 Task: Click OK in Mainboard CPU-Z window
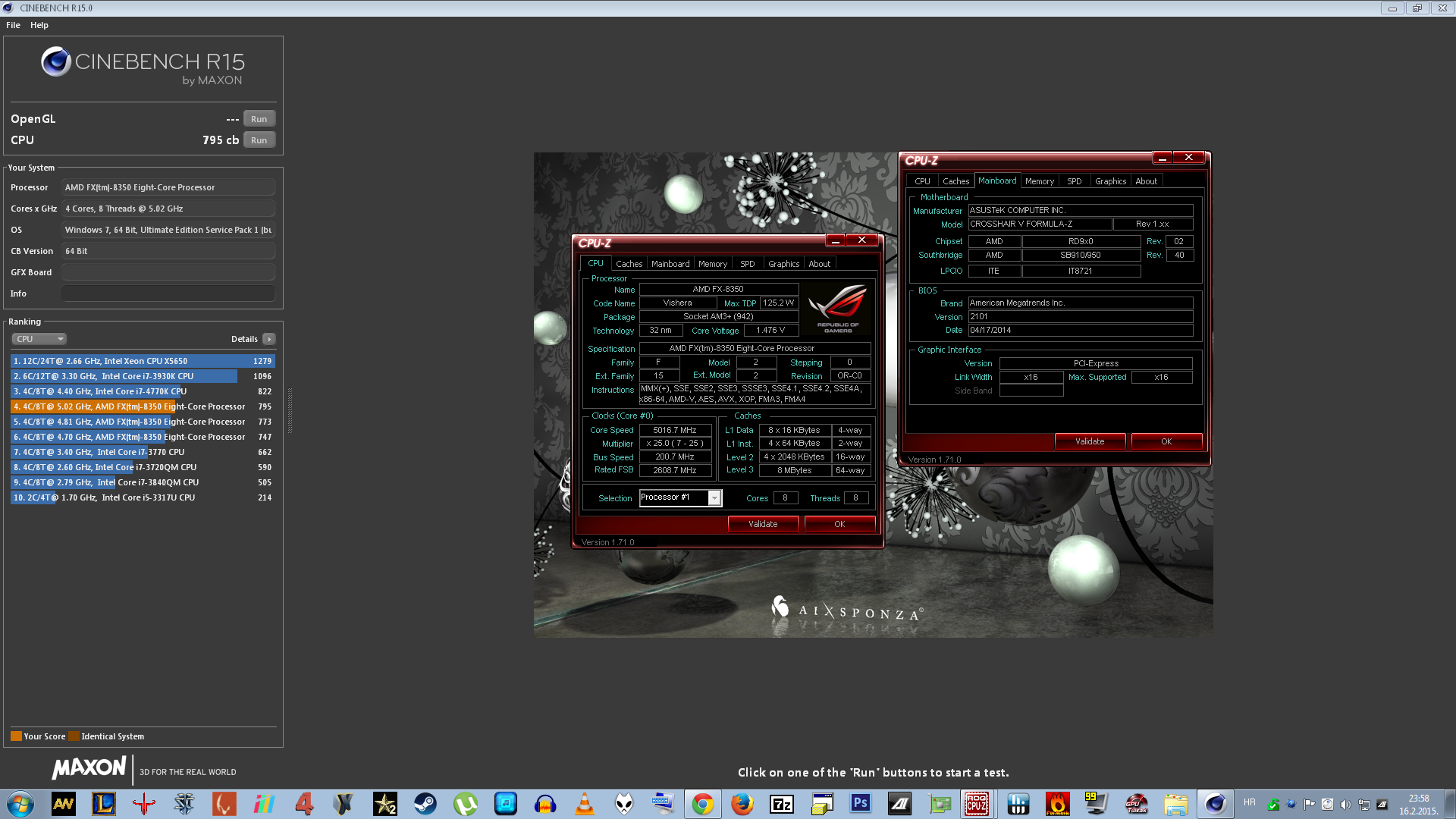click(x=1166, y=441)
